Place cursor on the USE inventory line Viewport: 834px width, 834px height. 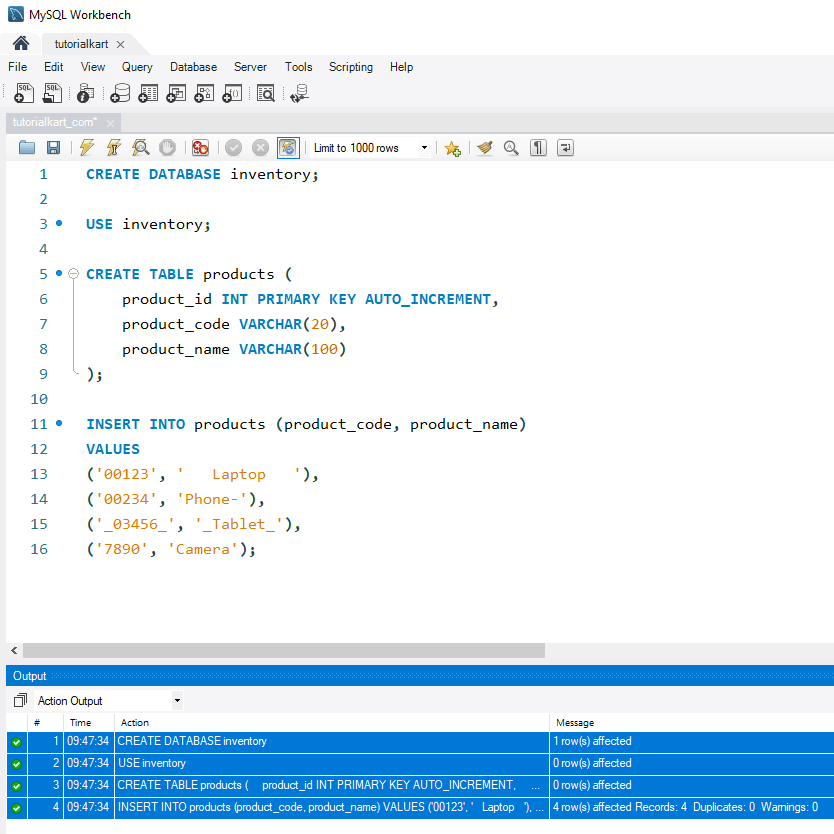pyautogui.click(x=148, y=224)
